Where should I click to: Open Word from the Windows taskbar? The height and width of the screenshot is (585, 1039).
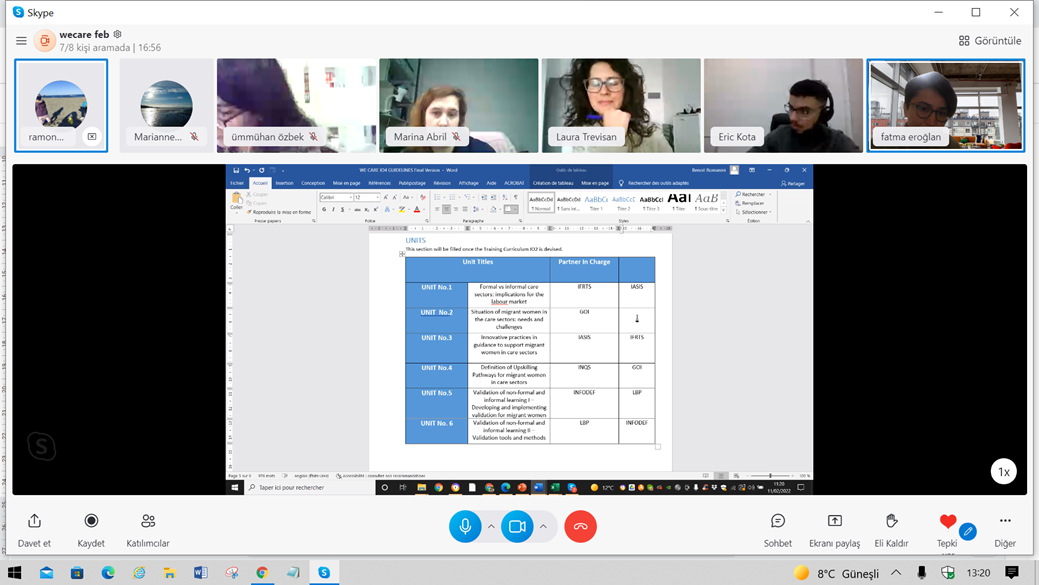200,573
